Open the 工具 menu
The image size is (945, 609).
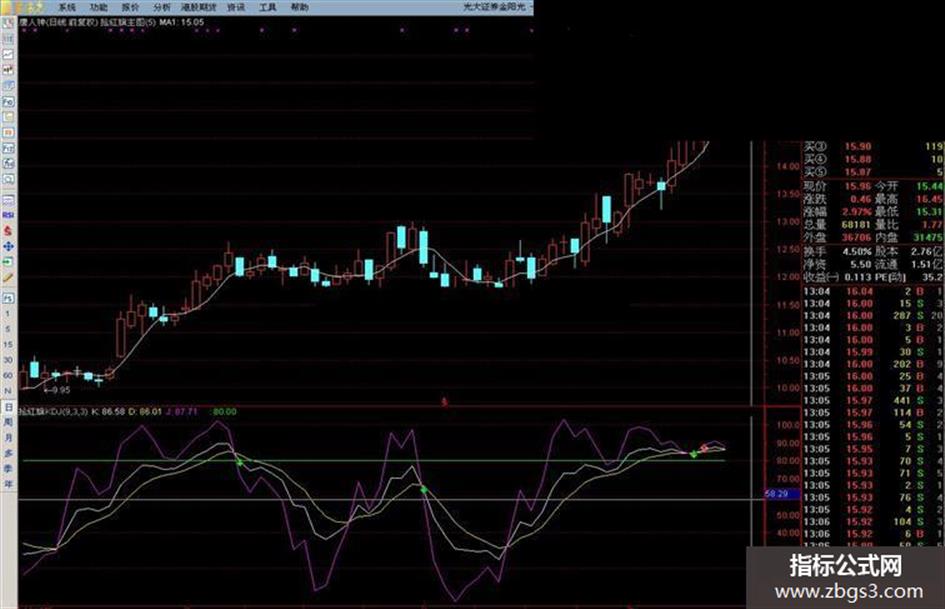[x=268, y=7]
